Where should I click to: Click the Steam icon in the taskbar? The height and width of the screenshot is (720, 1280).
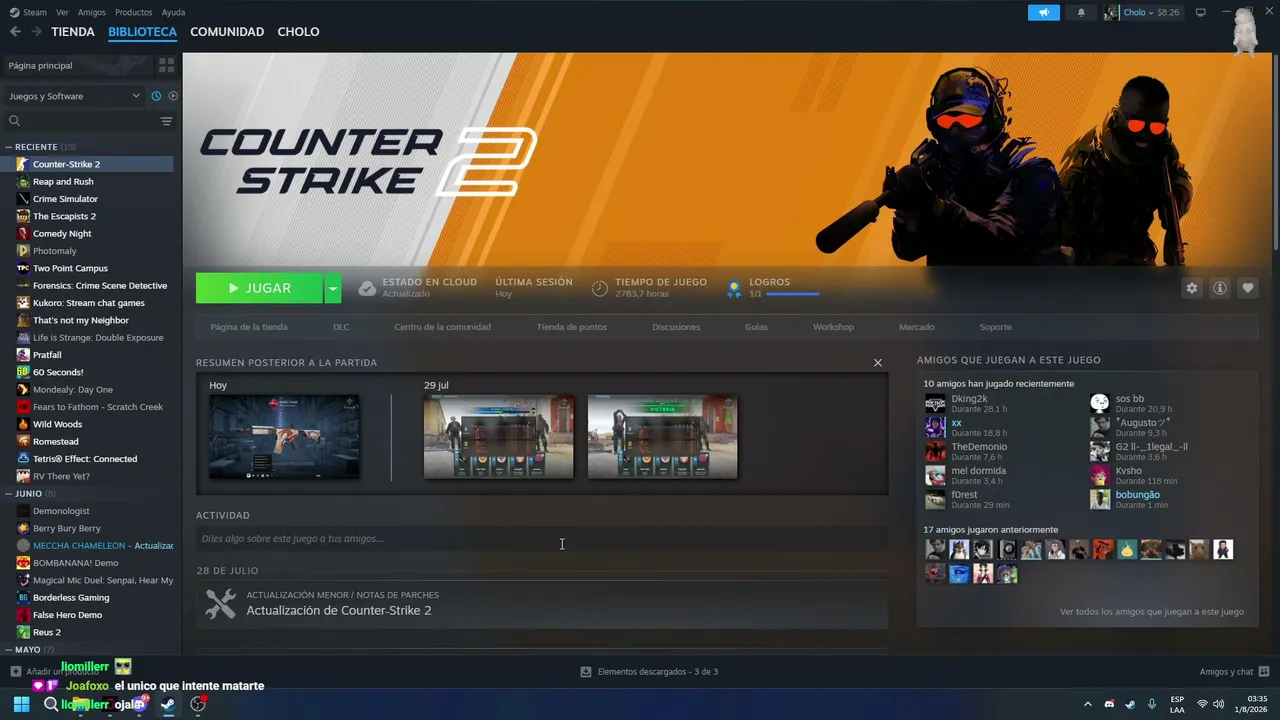[168, 704]
